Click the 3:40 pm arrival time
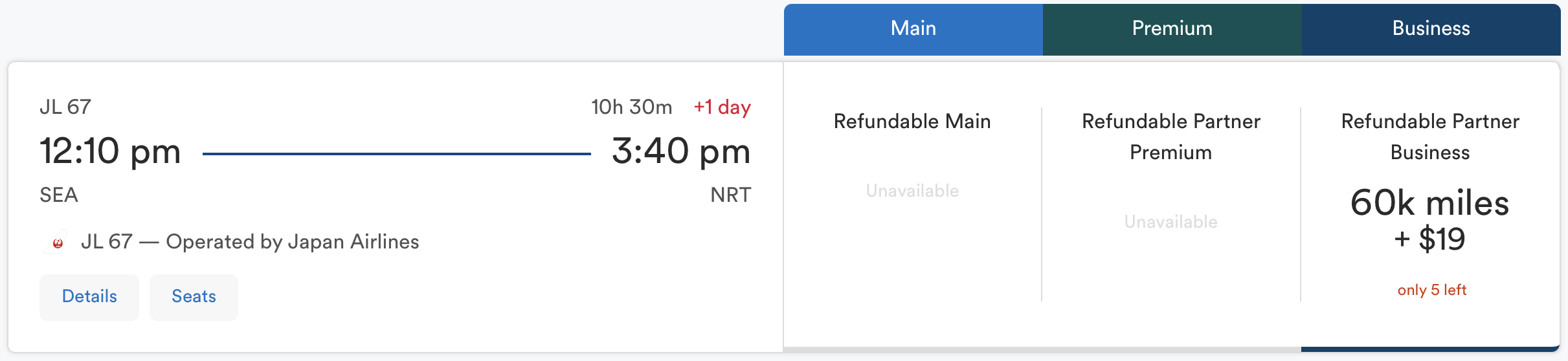 tap(681, 151)
